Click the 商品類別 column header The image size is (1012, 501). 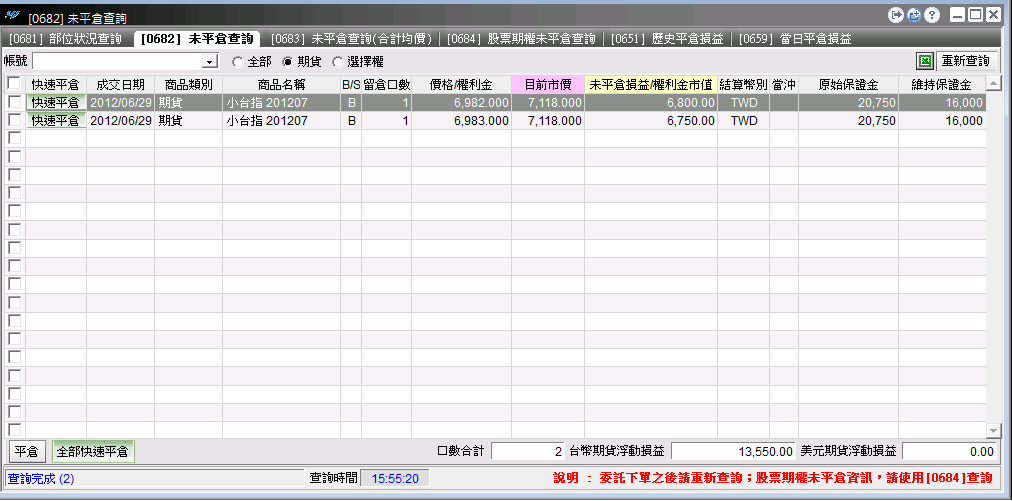point(188,84)
